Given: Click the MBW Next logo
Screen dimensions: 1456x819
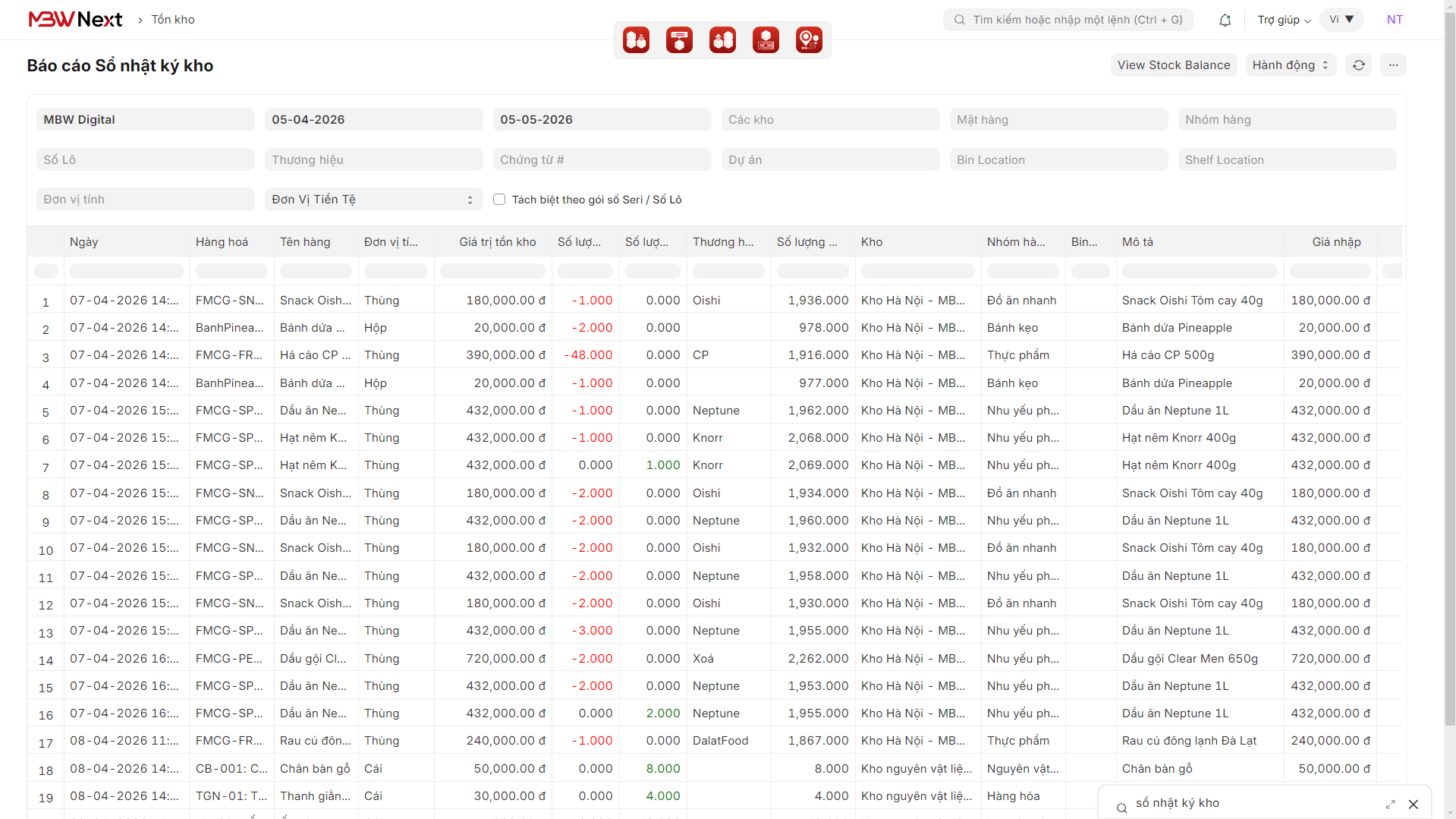Looking at the screenshot, I should pos(75,20).
